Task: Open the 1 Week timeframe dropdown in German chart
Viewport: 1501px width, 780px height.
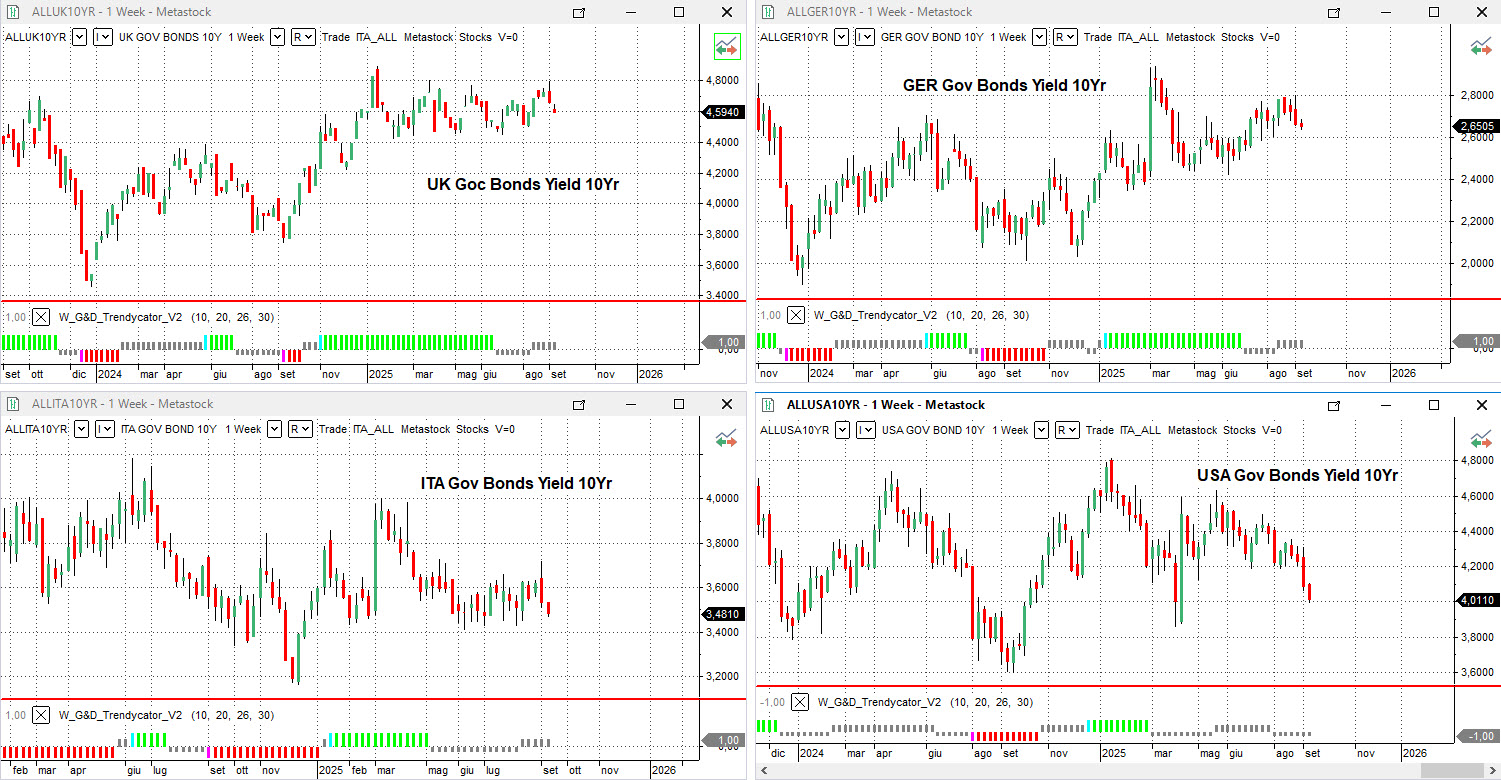Action: [1039, 37]
